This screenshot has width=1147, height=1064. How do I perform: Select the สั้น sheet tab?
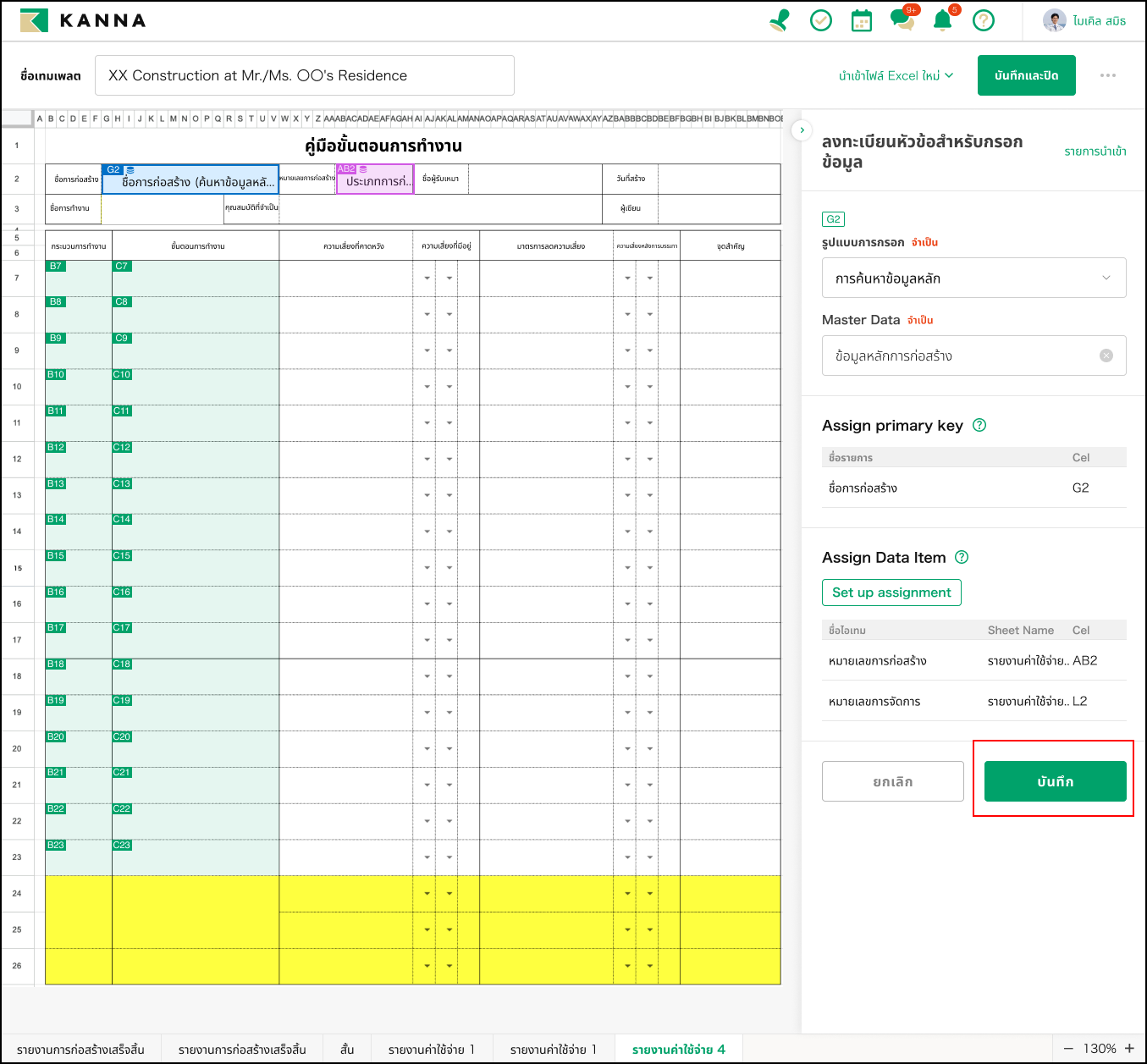[347, 1049]
